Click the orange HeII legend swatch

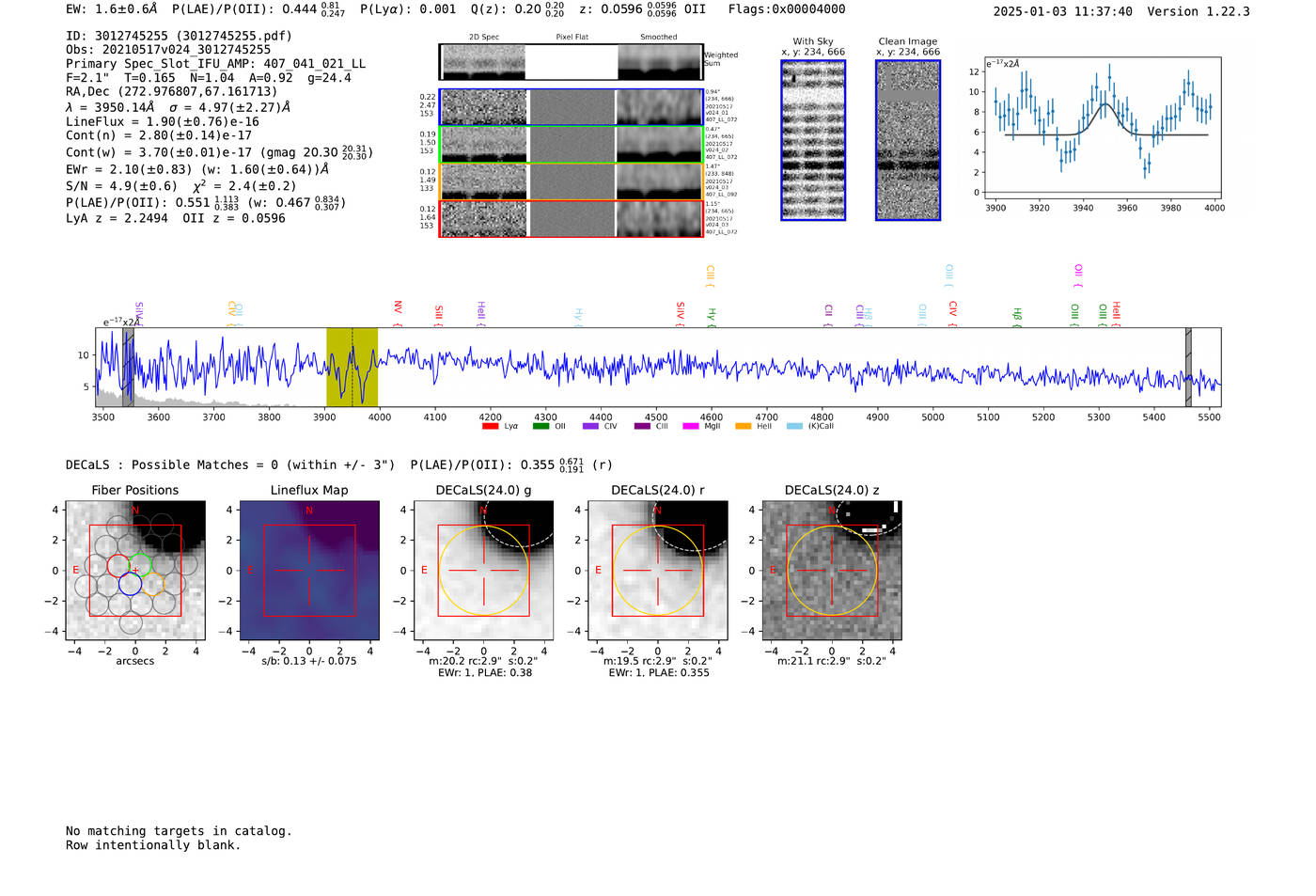click(x=744, y=426)
